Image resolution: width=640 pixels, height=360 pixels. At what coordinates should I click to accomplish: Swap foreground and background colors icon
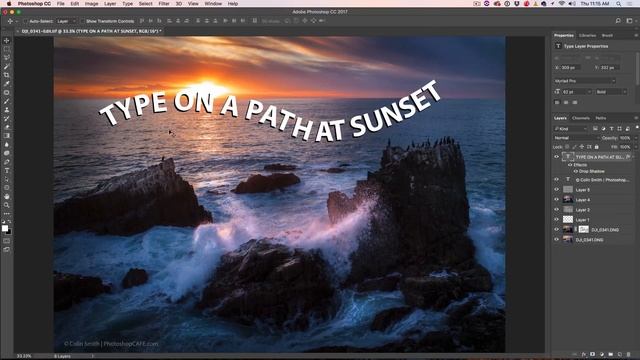tap(9, 222)
